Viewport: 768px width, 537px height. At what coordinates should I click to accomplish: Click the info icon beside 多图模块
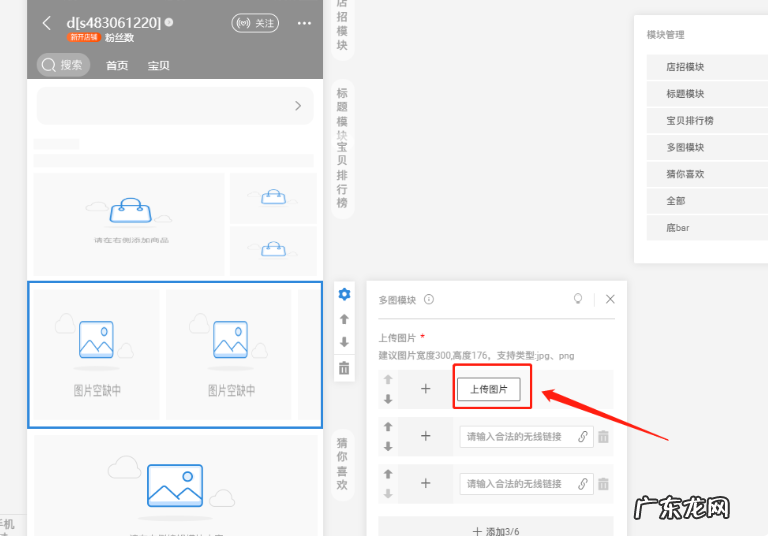click(429, 299)
